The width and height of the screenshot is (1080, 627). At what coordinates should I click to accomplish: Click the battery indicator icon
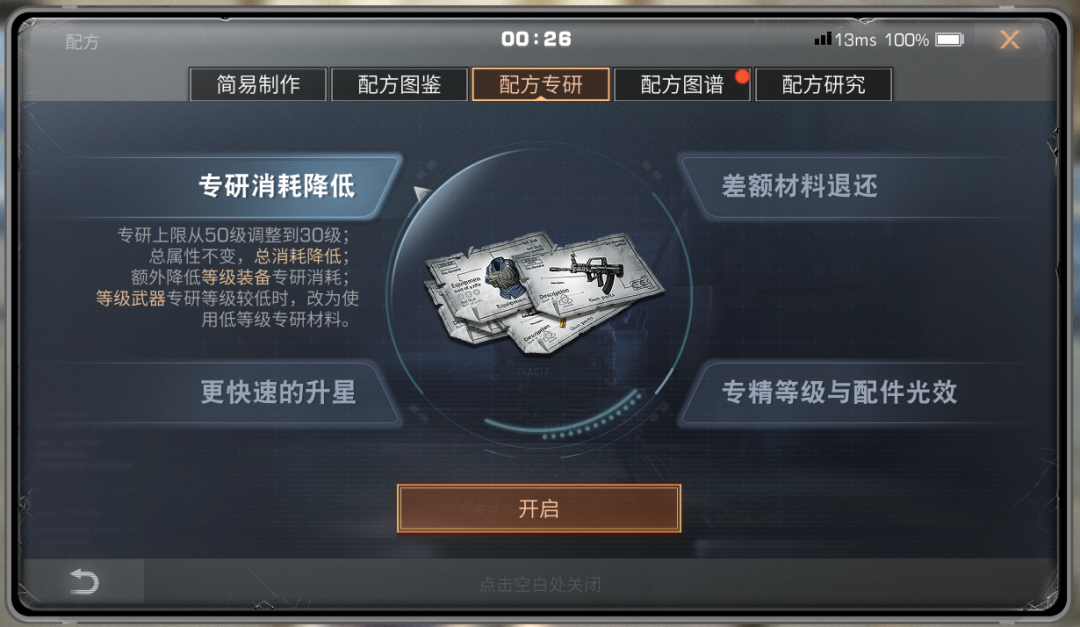coord(949,40)
